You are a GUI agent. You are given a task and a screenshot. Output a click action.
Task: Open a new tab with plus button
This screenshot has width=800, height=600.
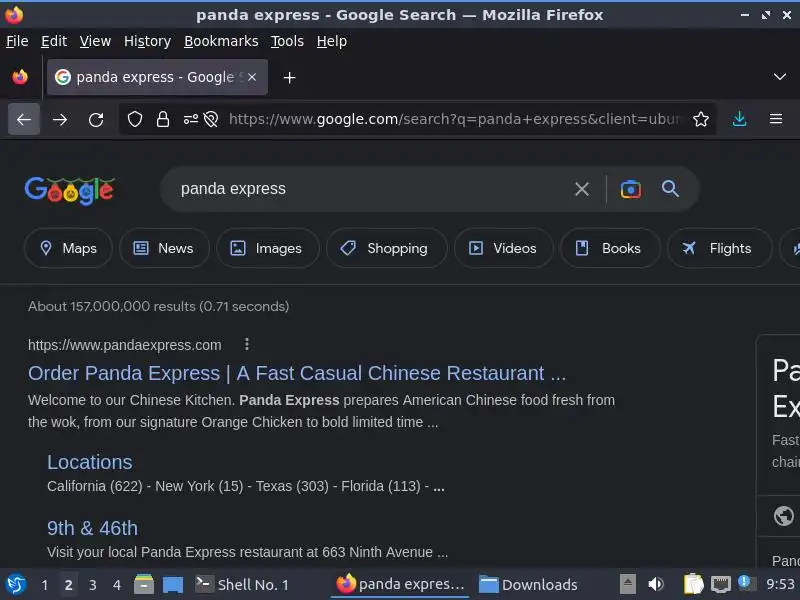289,78
